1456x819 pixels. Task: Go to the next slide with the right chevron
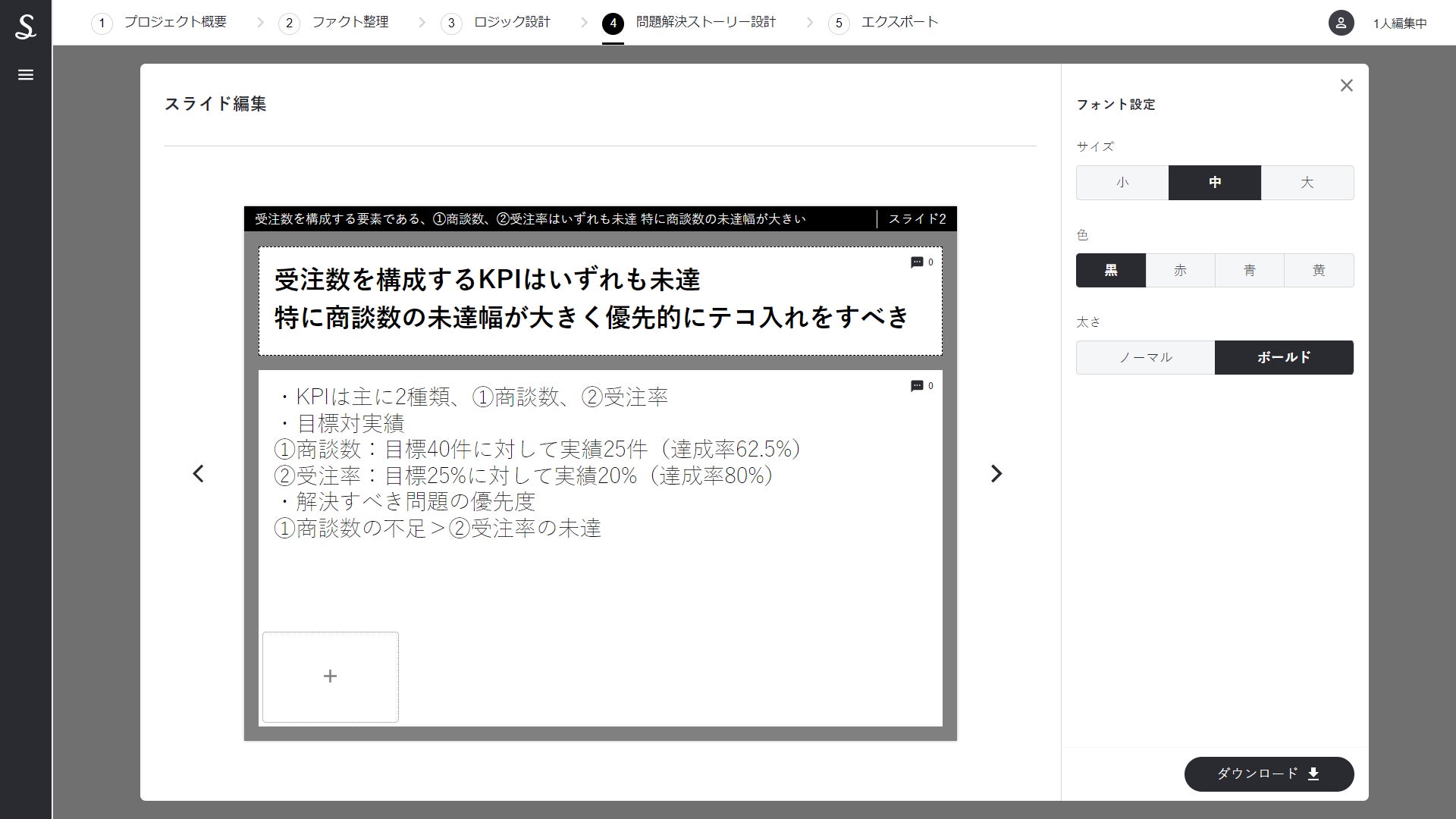click(996, 474)
